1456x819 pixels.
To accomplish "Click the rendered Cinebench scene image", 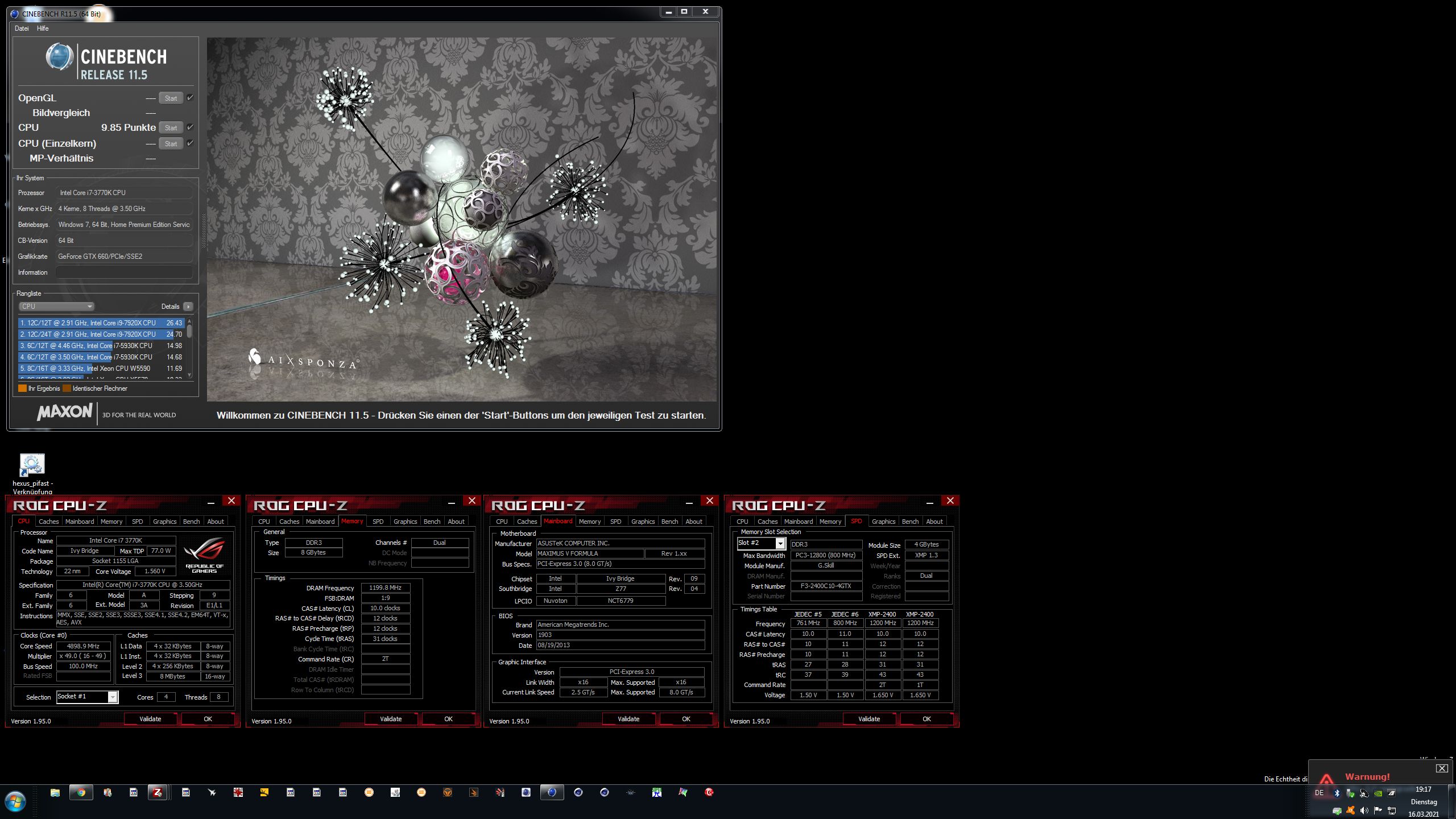I will (462, 220).
